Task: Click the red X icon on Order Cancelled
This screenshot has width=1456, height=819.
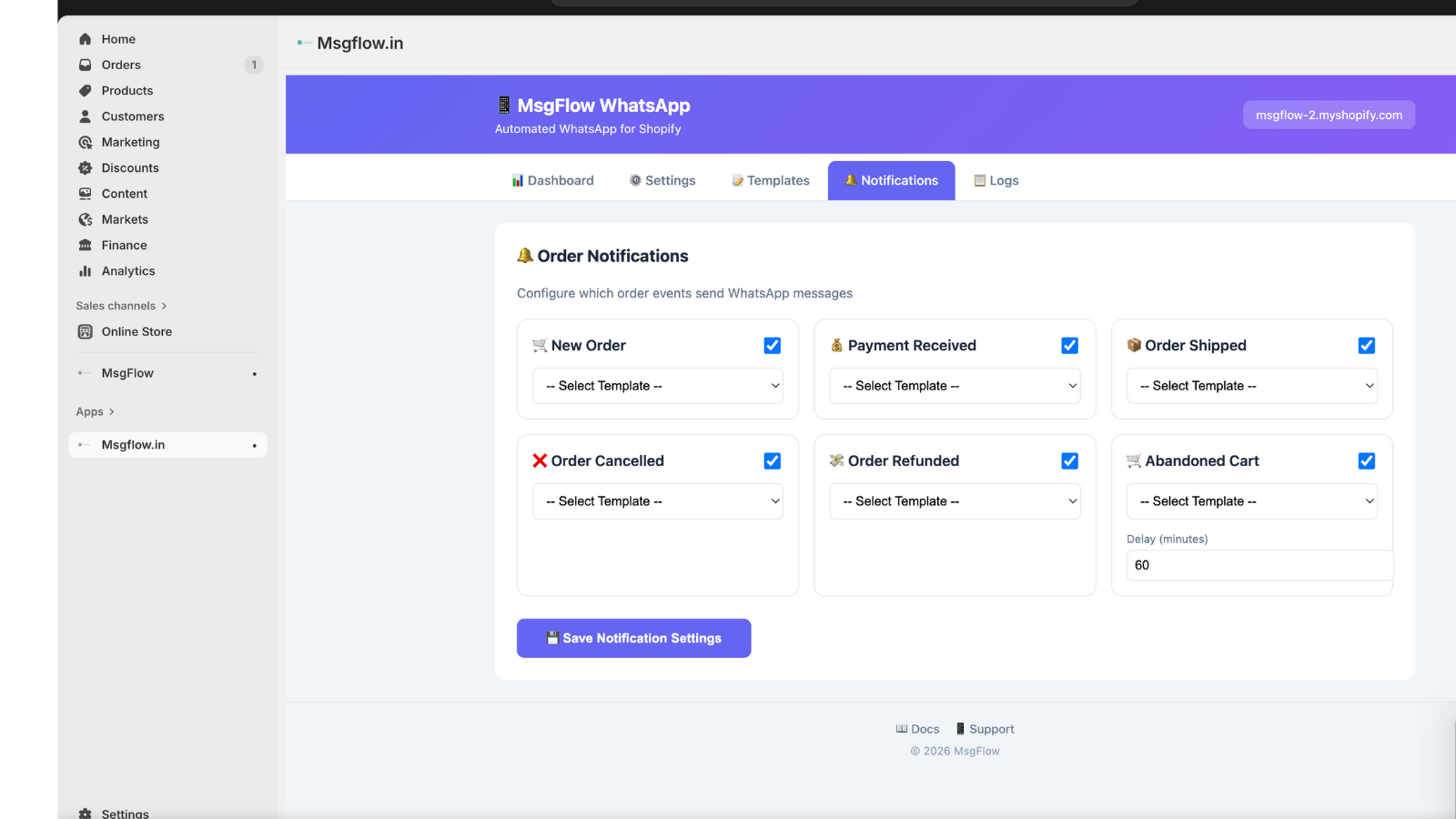Action: click(540, 460)
